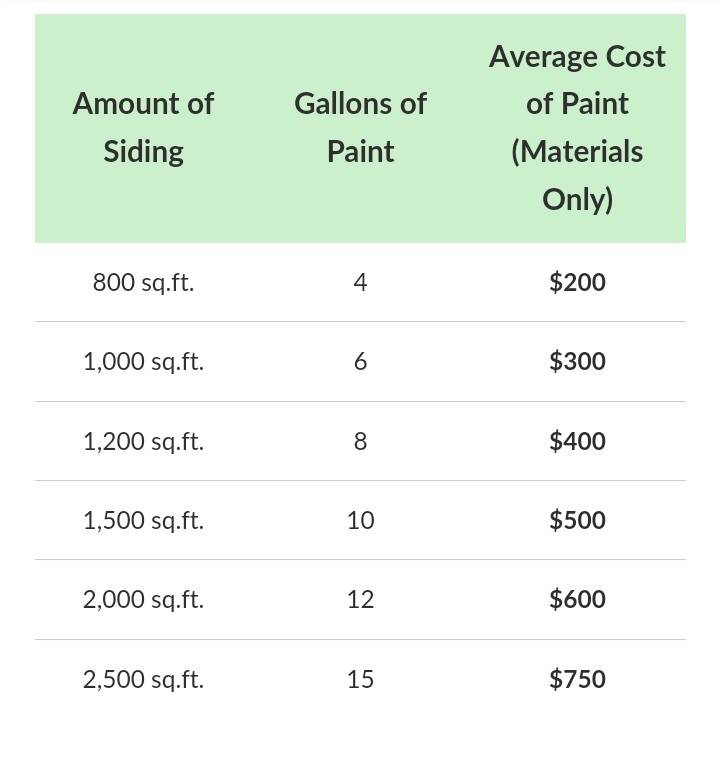Image resolution: width=720 pixels, height=778 pixels.
Task: Select the '1,500 sq.ft.' siding cell
Action: 143,520
